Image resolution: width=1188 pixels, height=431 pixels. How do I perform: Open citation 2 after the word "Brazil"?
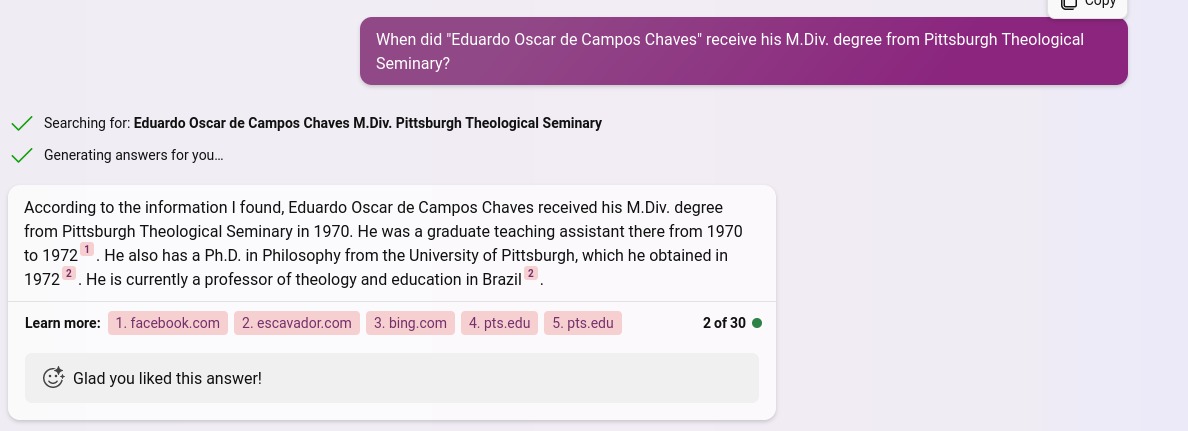click(x=531, y=274)
